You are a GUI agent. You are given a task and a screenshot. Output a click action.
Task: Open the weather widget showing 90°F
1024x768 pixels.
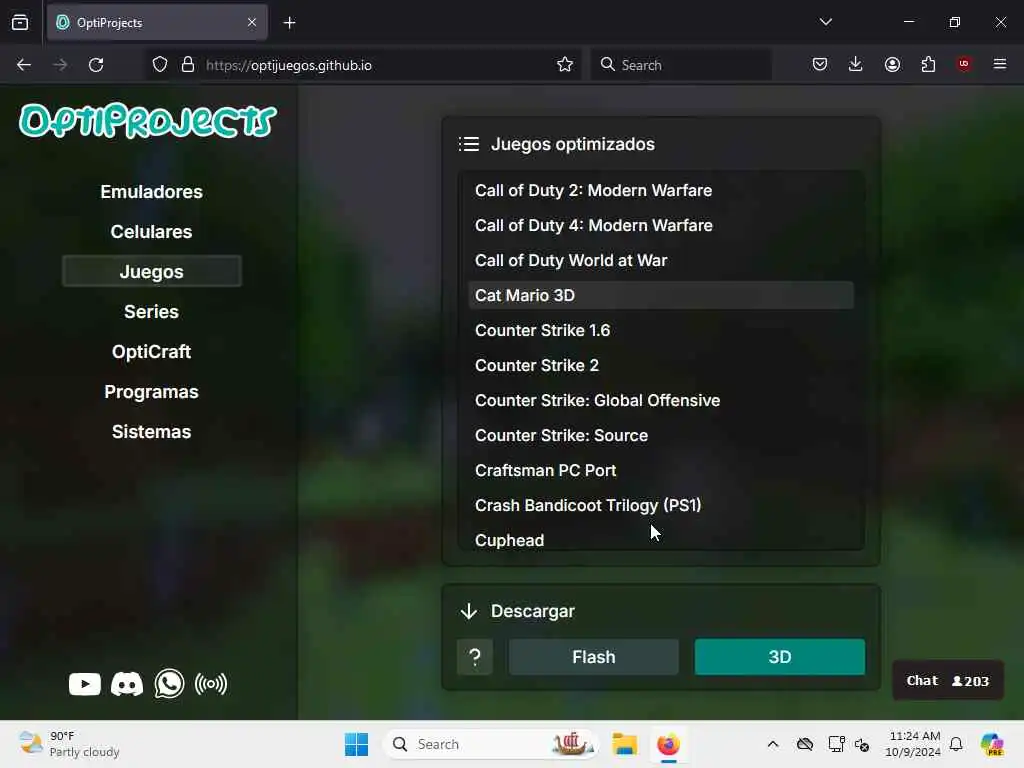click(69, 744)
